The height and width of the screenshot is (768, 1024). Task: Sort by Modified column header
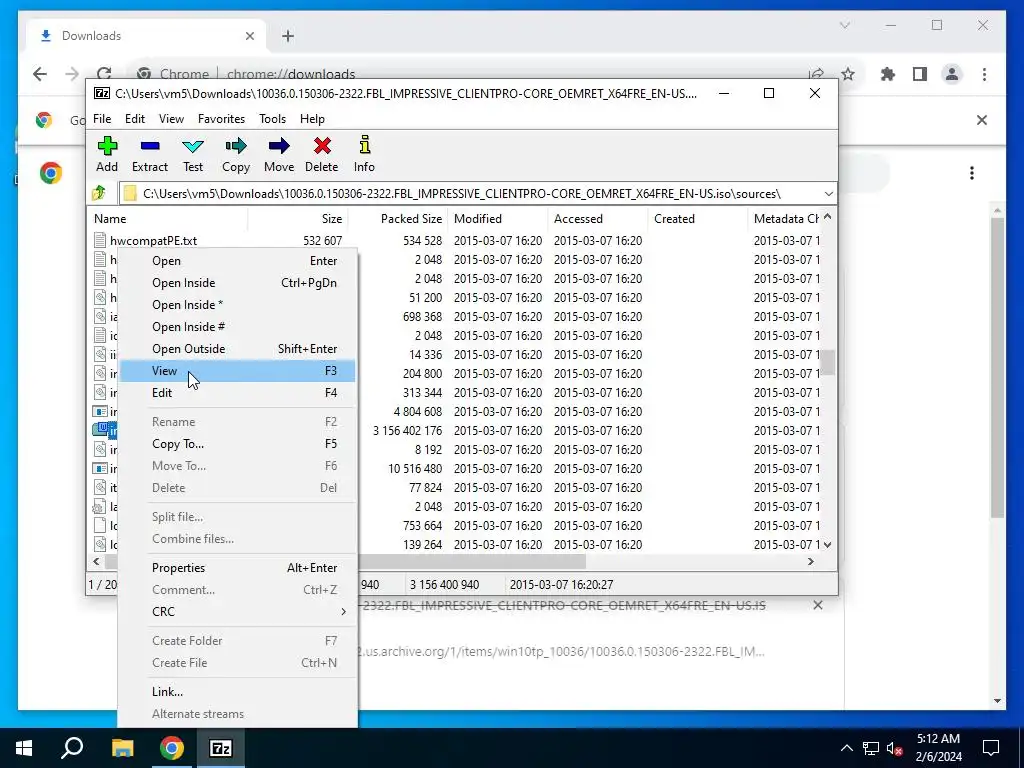(x=498, y=219)
